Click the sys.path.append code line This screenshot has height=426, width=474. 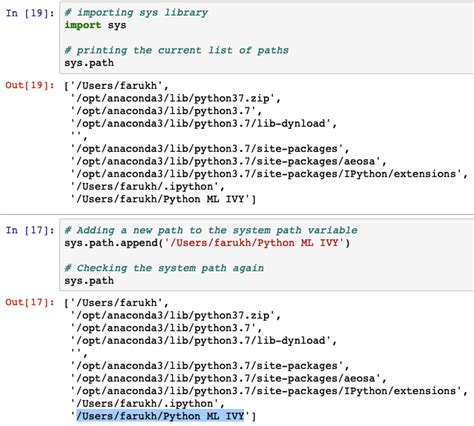click(207, 243)
